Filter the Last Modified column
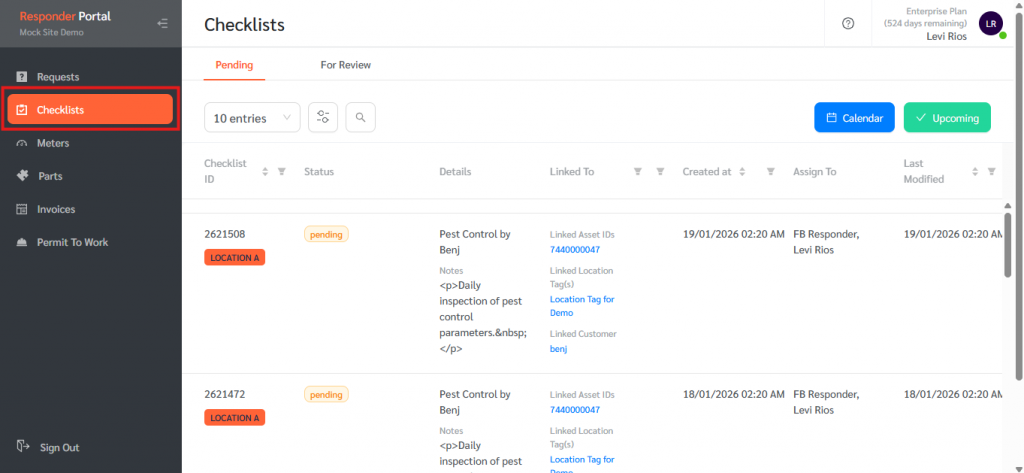 (991, 172)
